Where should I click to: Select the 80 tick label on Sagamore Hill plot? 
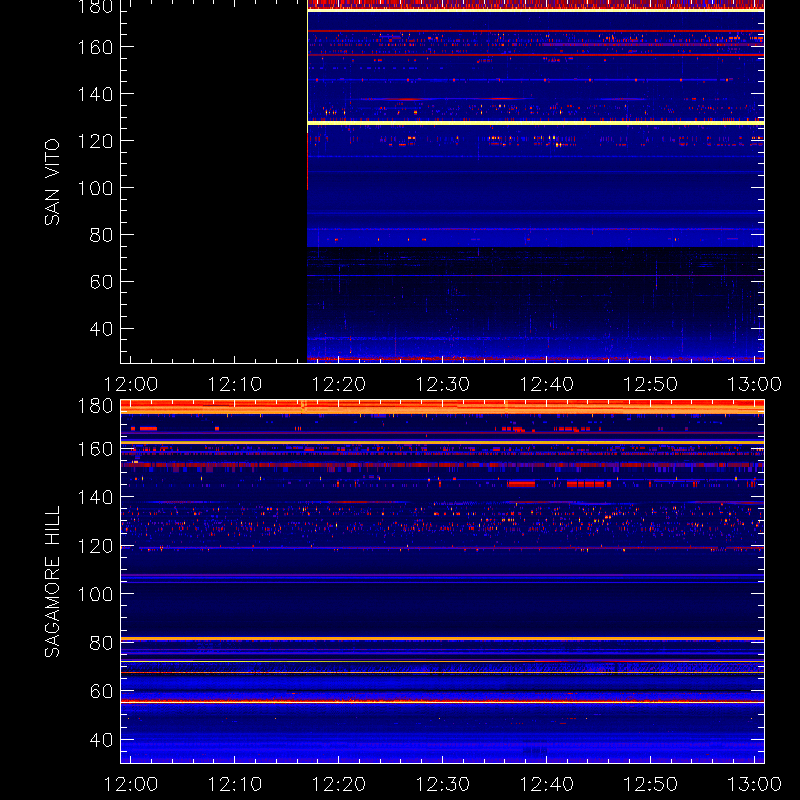[101, 642]
